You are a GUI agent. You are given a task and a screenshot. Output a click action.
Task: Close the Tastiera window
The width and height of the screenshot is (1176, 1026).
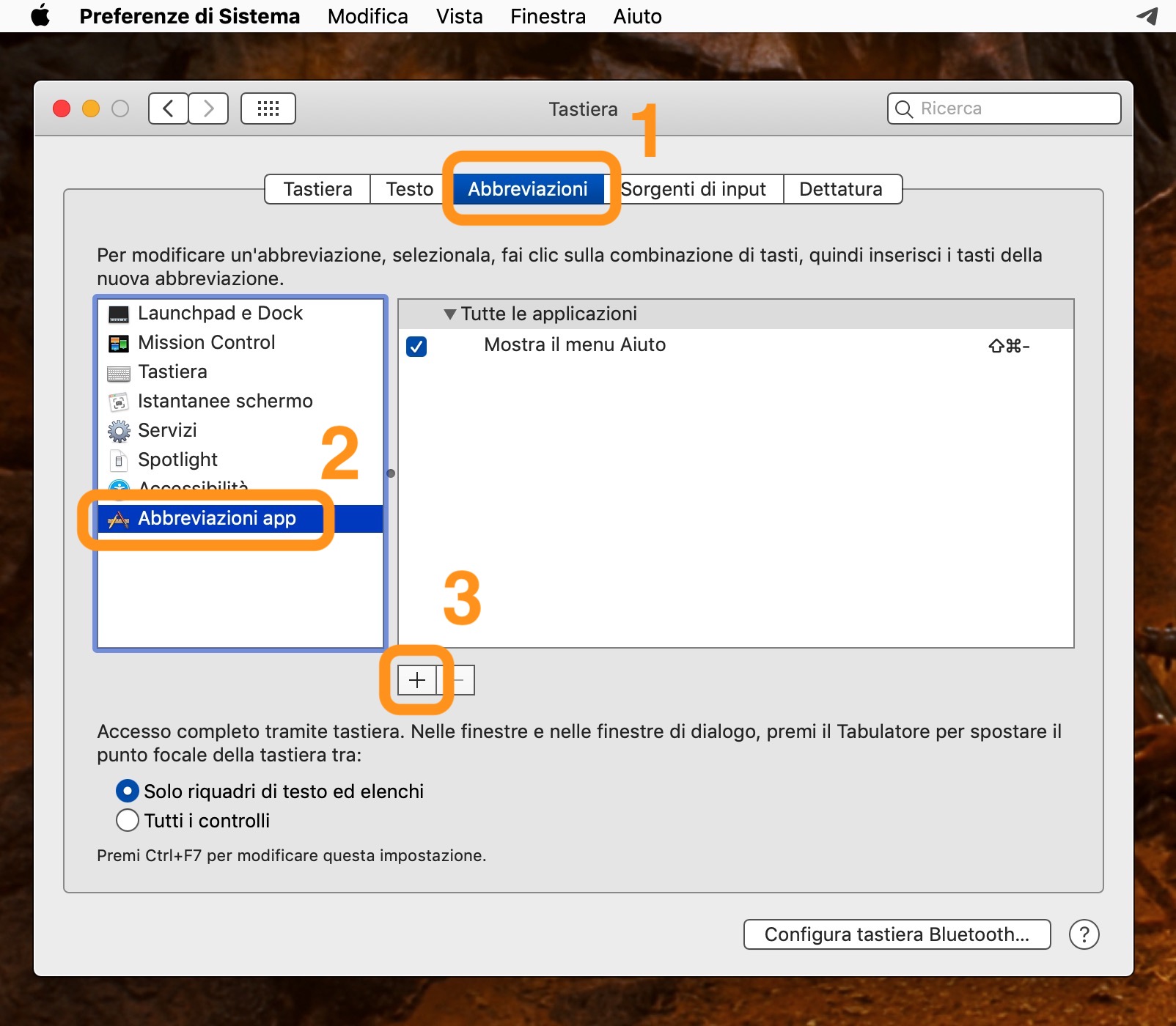tap(62, 108)
